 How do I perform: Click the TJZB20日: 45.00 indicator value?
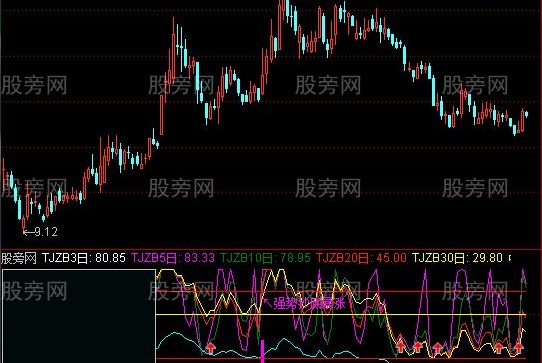361,258
